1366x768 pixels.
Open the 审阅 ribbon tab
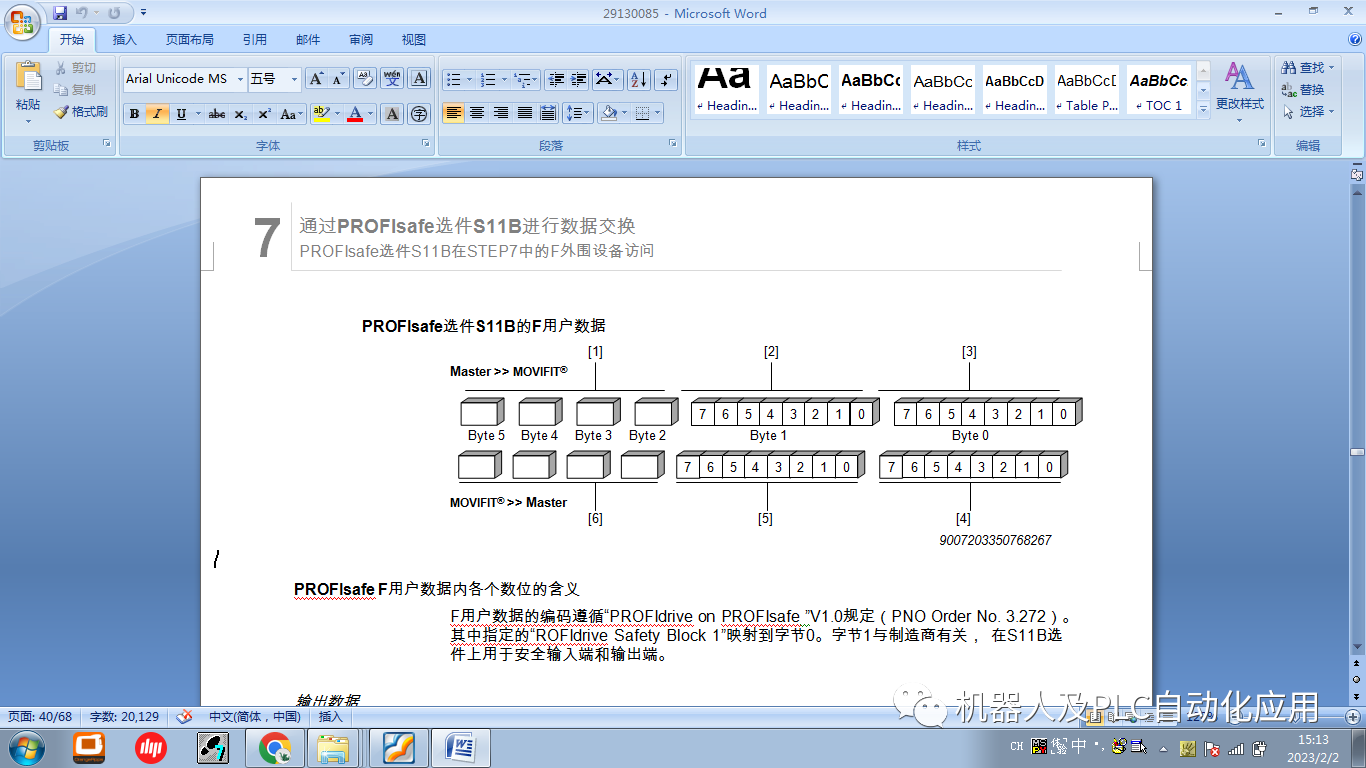[x=360, y=39]
